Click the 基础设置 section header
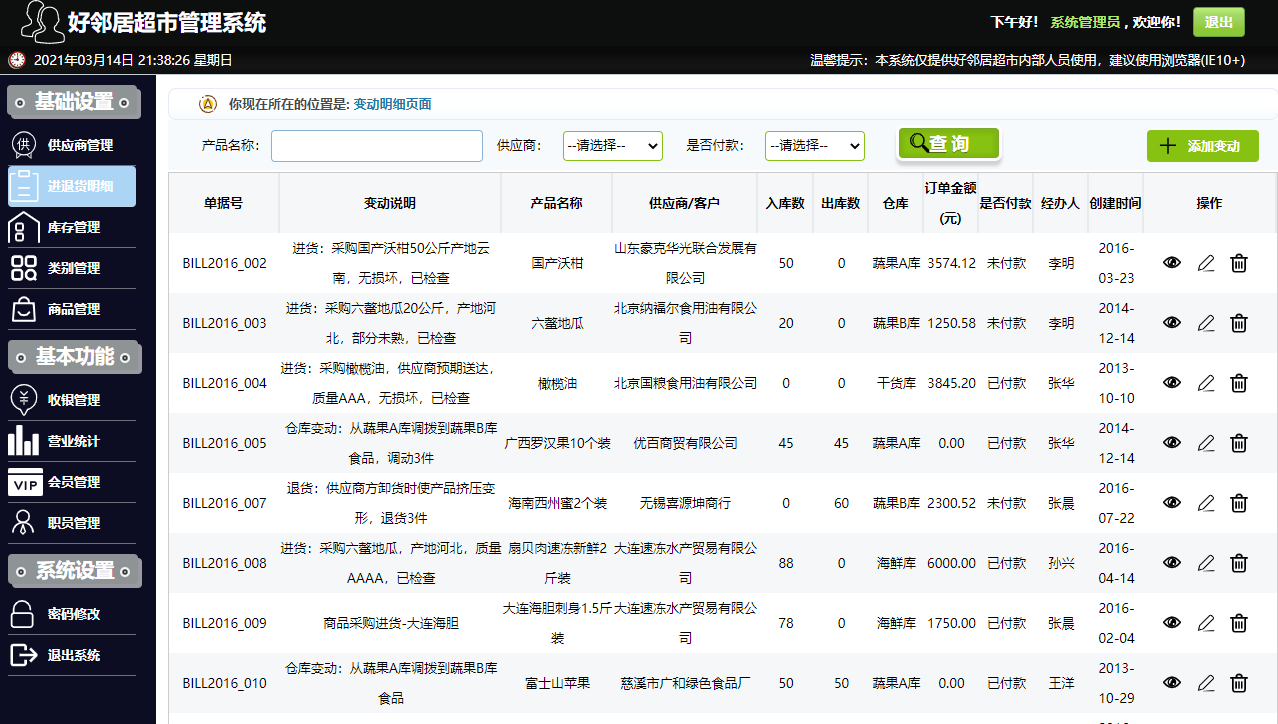This screenshot has height=724, width=1278. [x=74, y=102]
